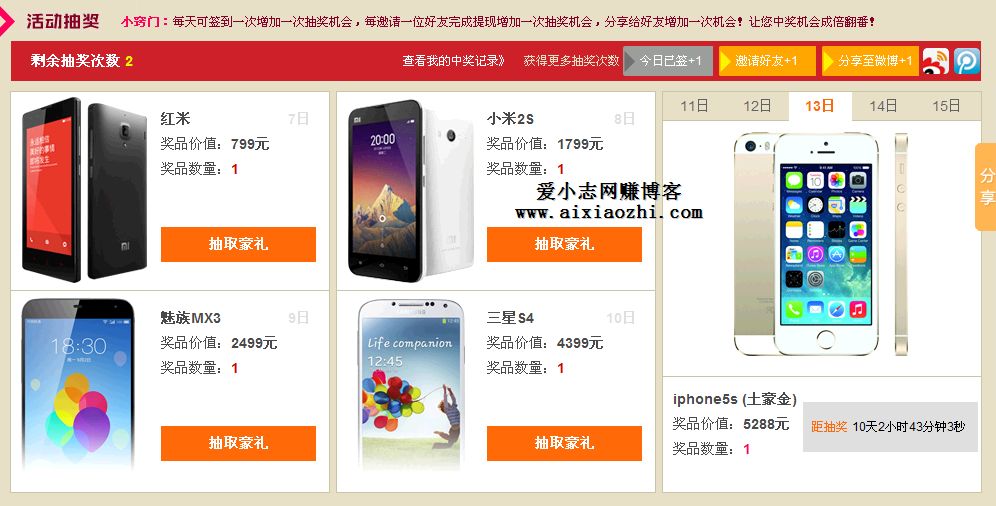Viewport: 996px width, 506px height.
Task: Click 抽取豪礼 for the 红米 prize
Action: 238,244
